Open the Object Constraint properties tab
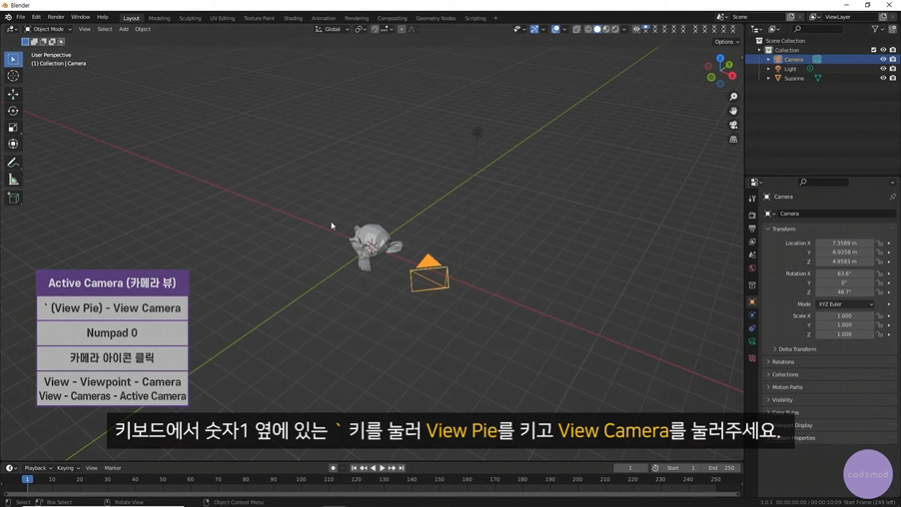Image resolution: width=901 pixels, height=507 pixels. pyautogui.click(x=752, y=328)
